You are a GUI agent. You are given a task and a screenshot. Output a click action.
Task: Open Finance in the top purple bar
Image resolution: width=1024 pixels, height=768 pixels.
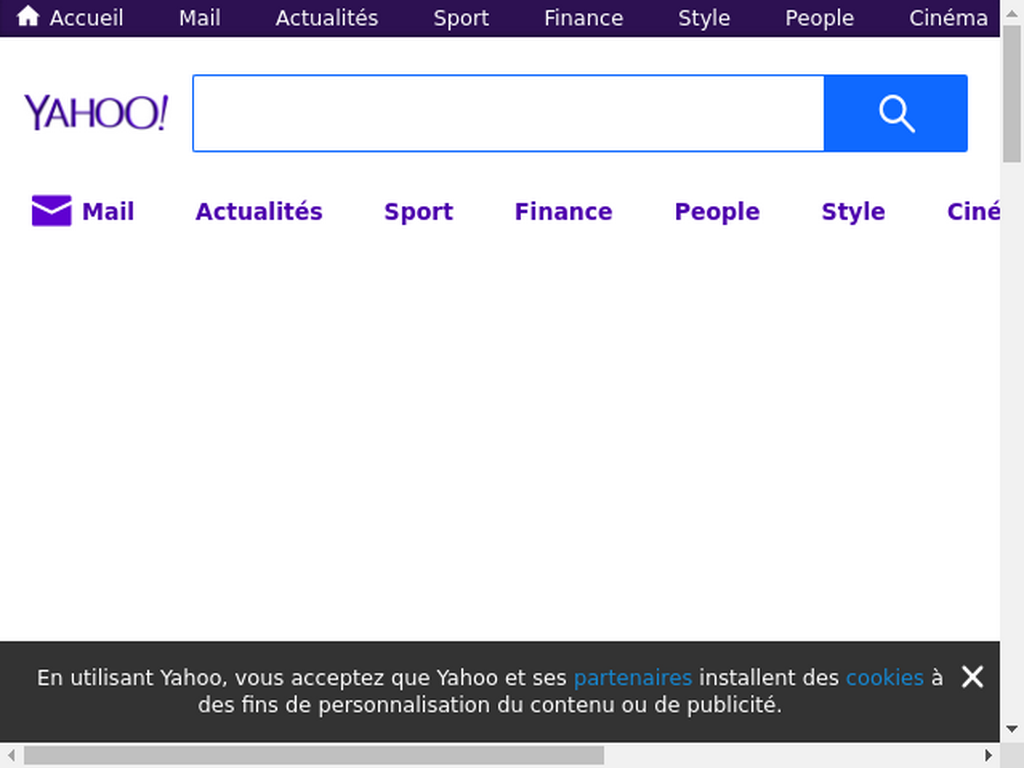(x=584, y=18)
